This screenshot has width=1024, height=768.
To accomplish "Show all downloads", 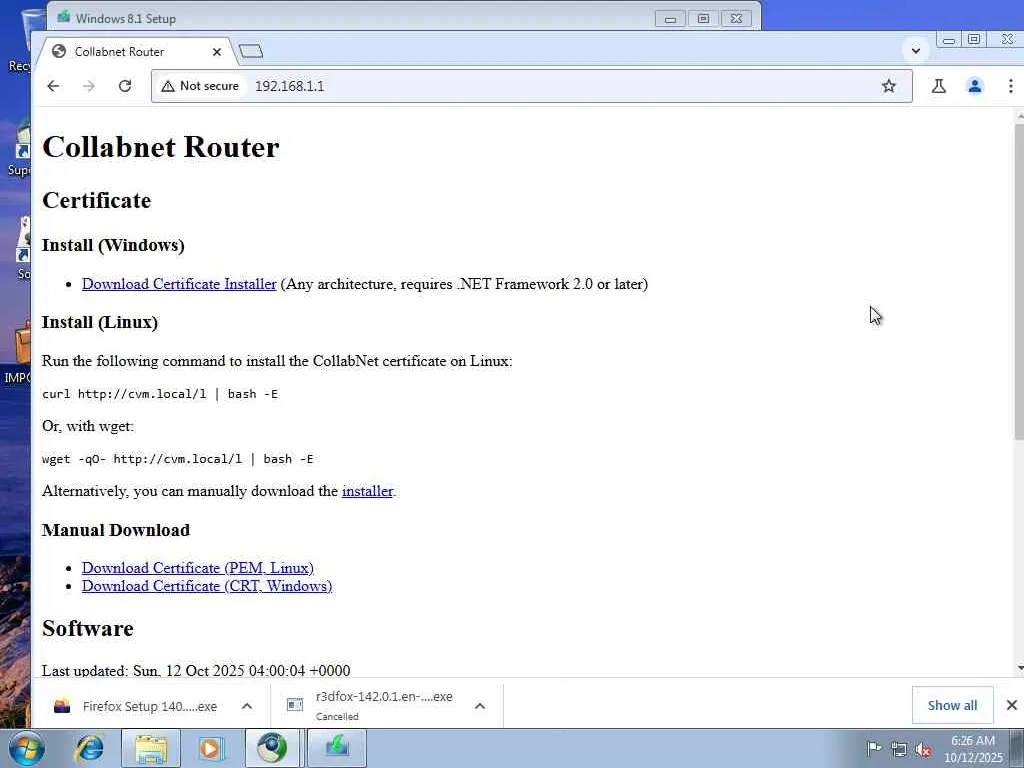I will [x=952, y=705].
